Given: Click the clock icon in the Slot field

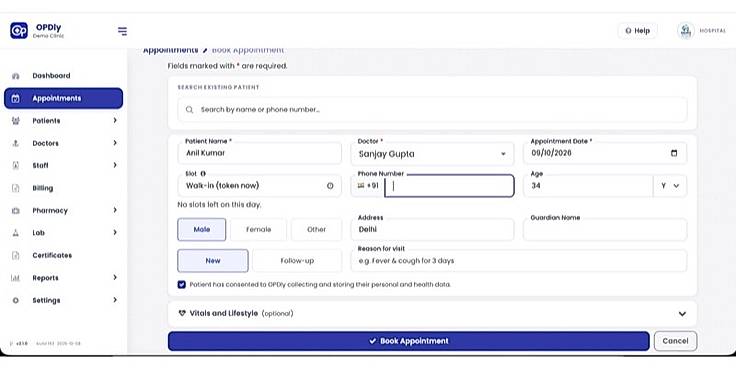Looking at the screenshot, I should click(330, 186).
